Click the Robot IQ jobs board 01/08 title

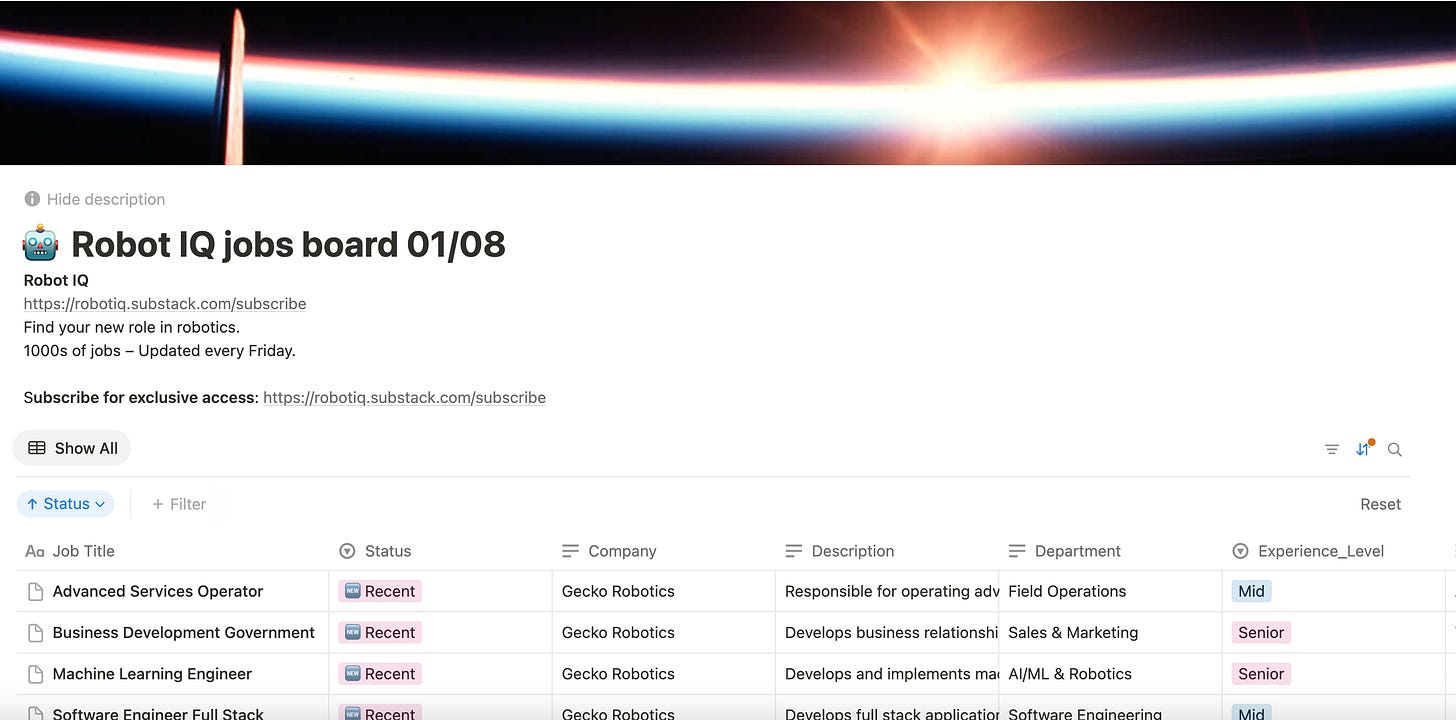pyautogui.click(x=288, y=244)
